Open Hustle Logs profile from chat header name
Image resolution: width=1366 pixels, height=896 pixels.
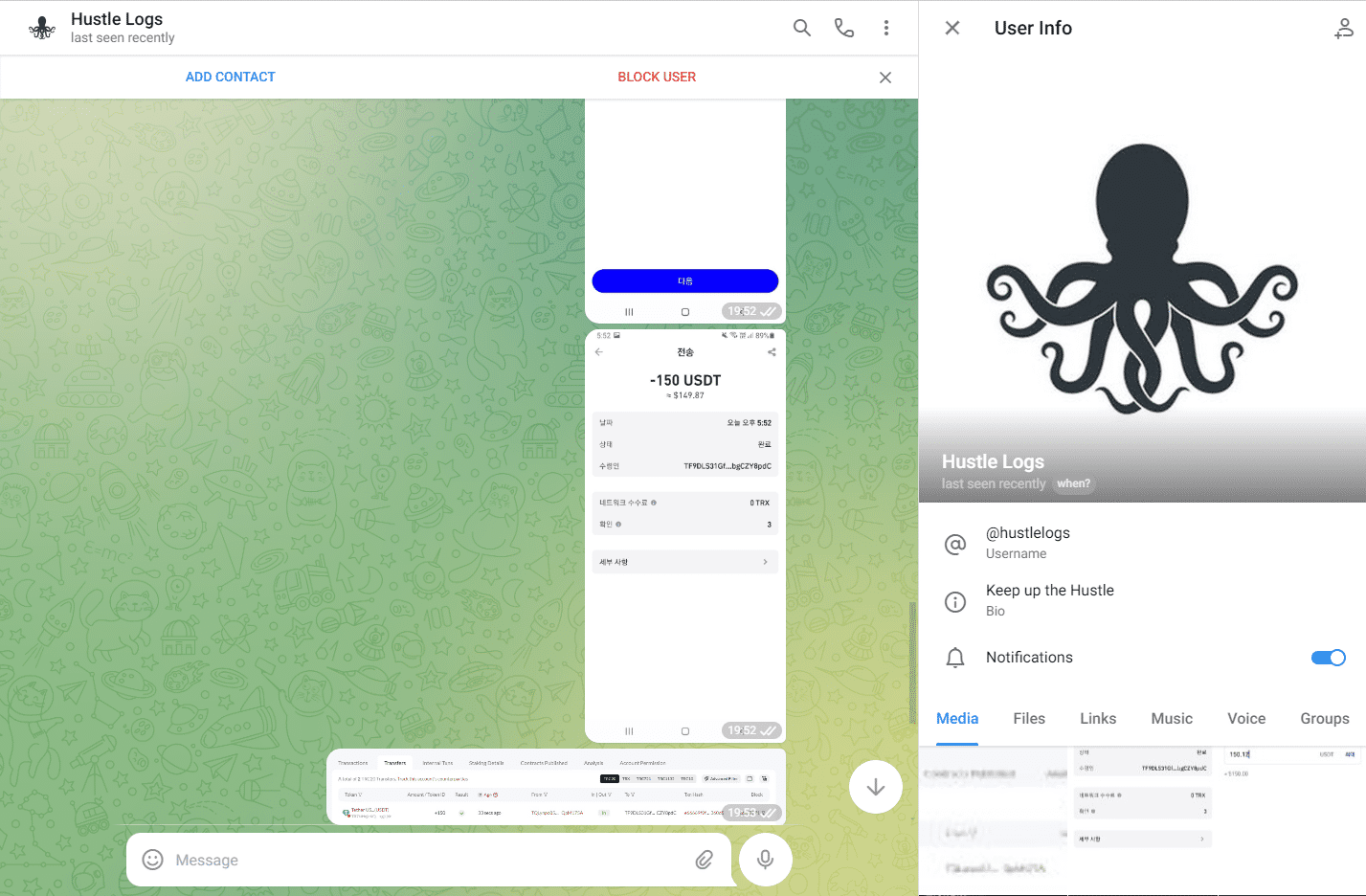117,19
